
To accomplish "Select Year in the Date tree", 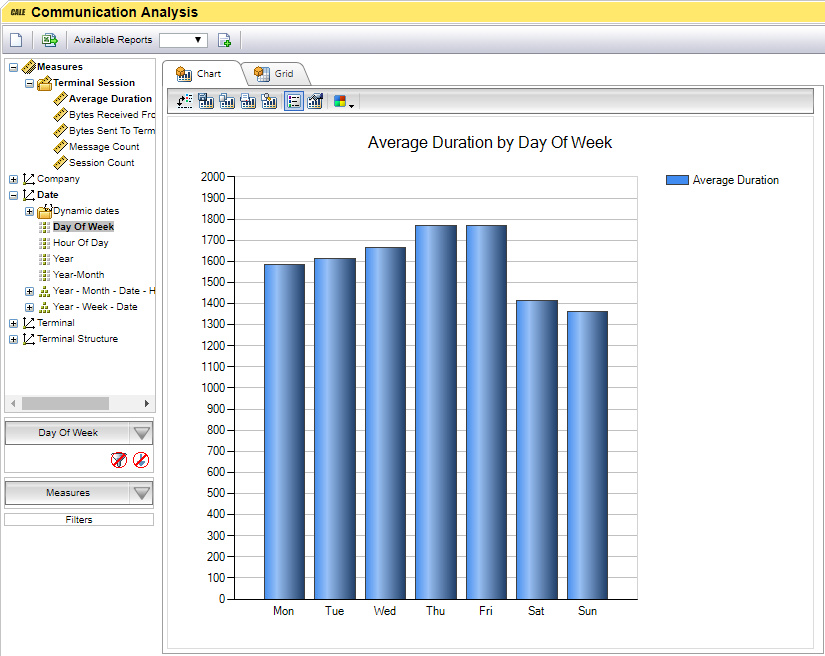I will click(63, 259).
